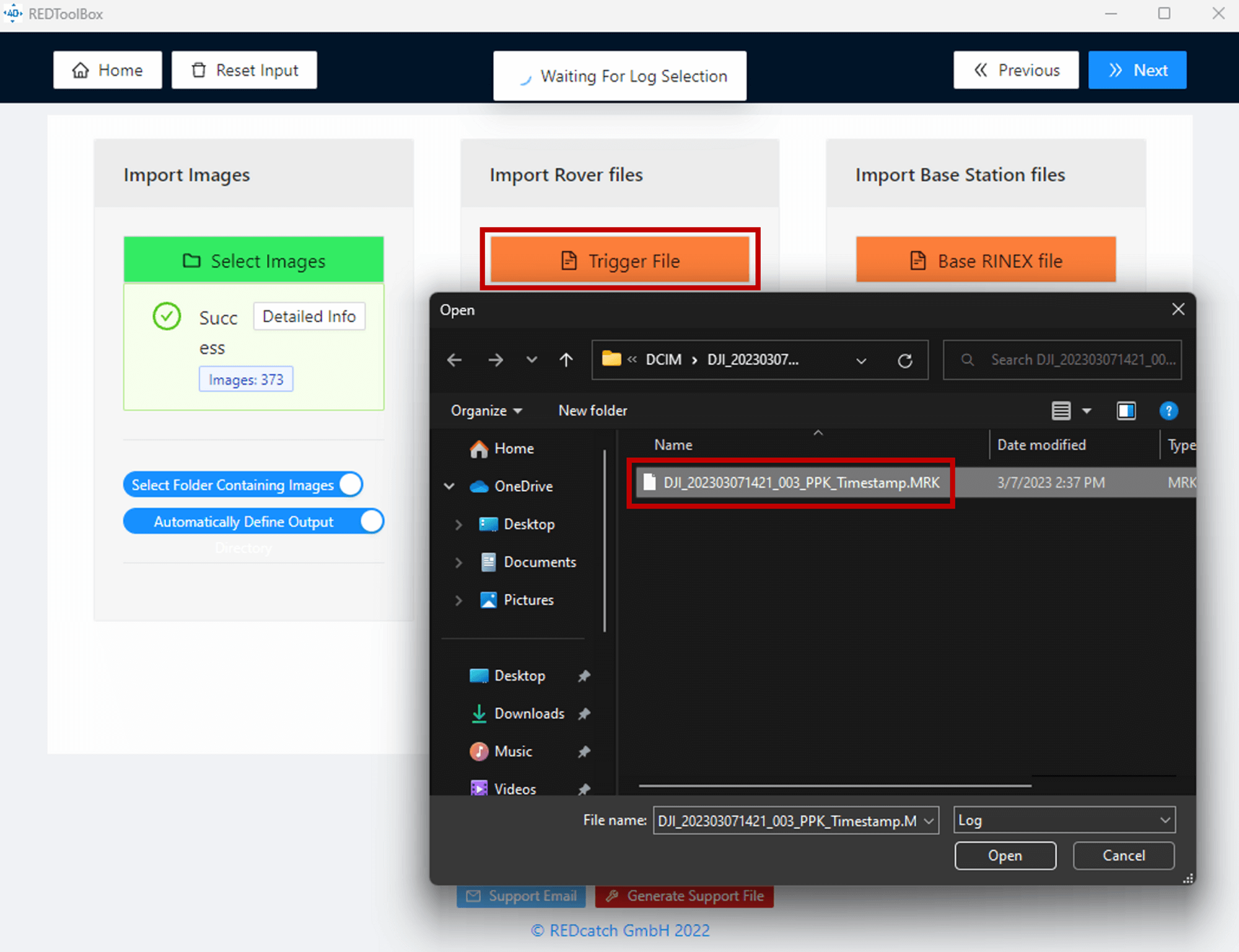Open the Organize dropdown menu
The image size is (1239, 952).
pos(485,410)
